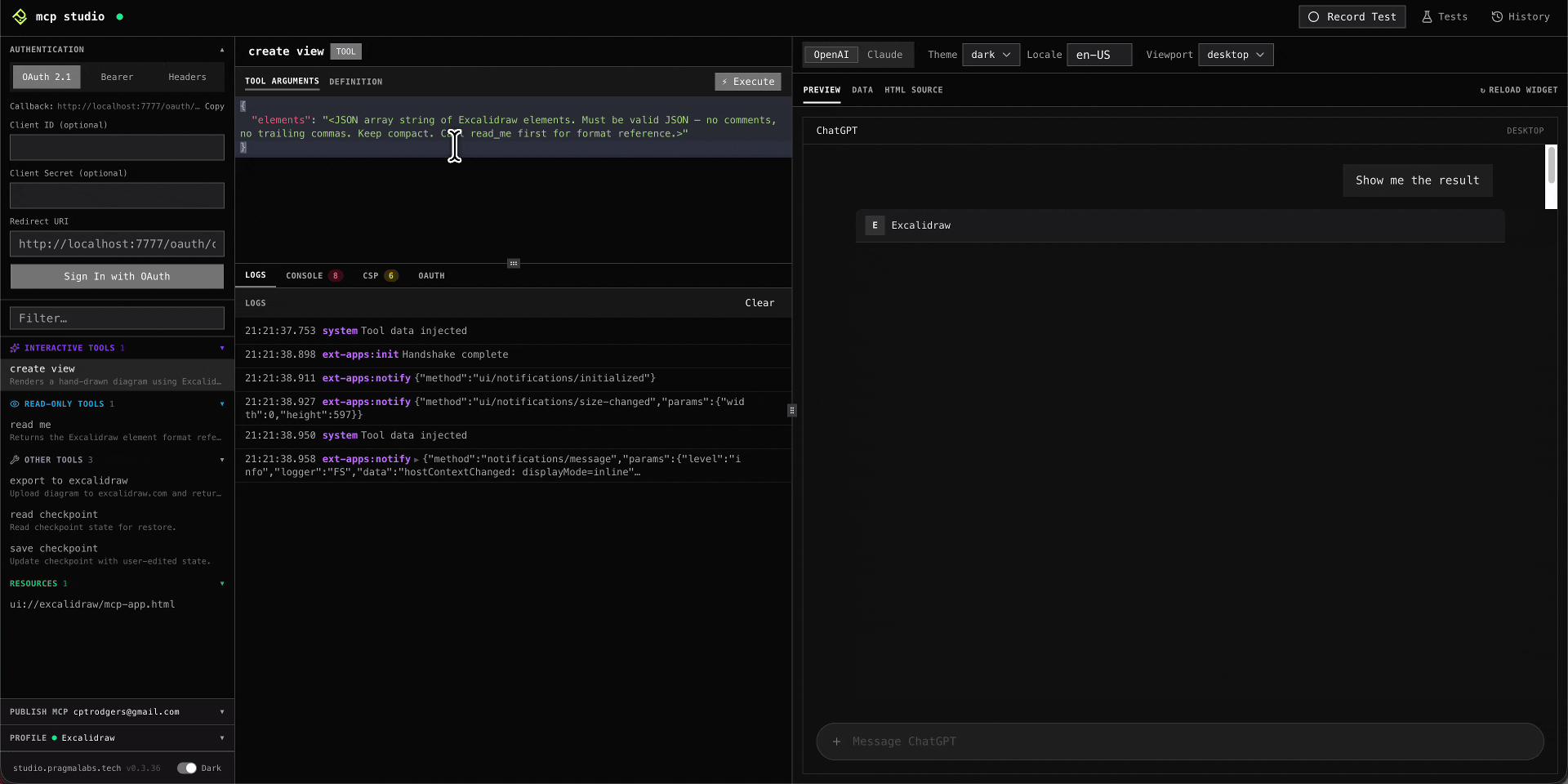Screen dimensions: 1568x784
Task: Click the Locale en-US field
Action: coord(1099,55)
